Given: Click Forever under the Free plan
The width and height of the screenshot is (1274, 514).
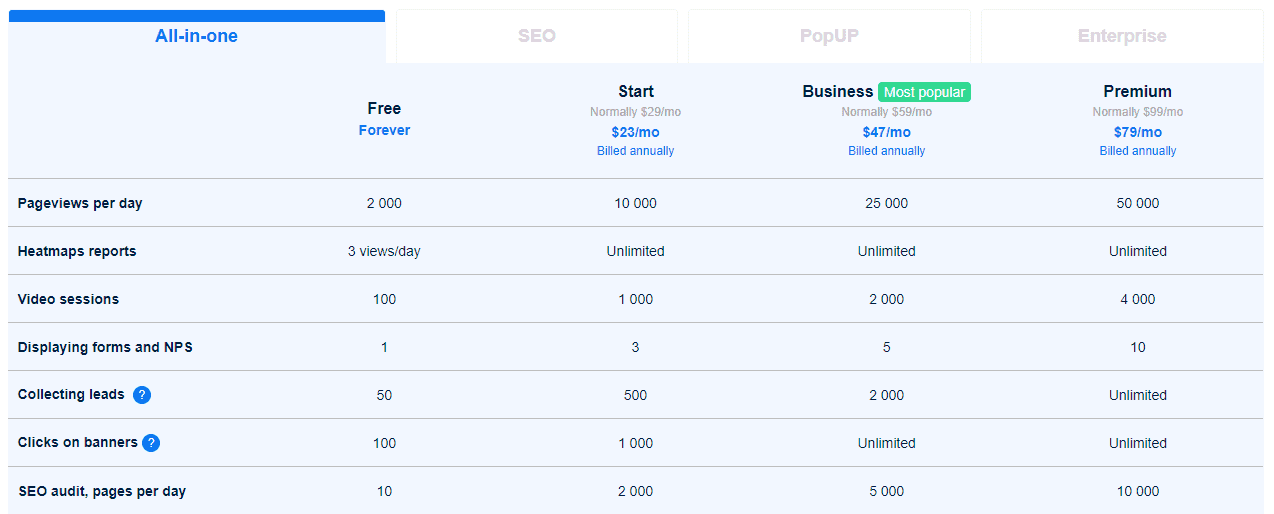Looking at the screenshot, I should point(384,130).
